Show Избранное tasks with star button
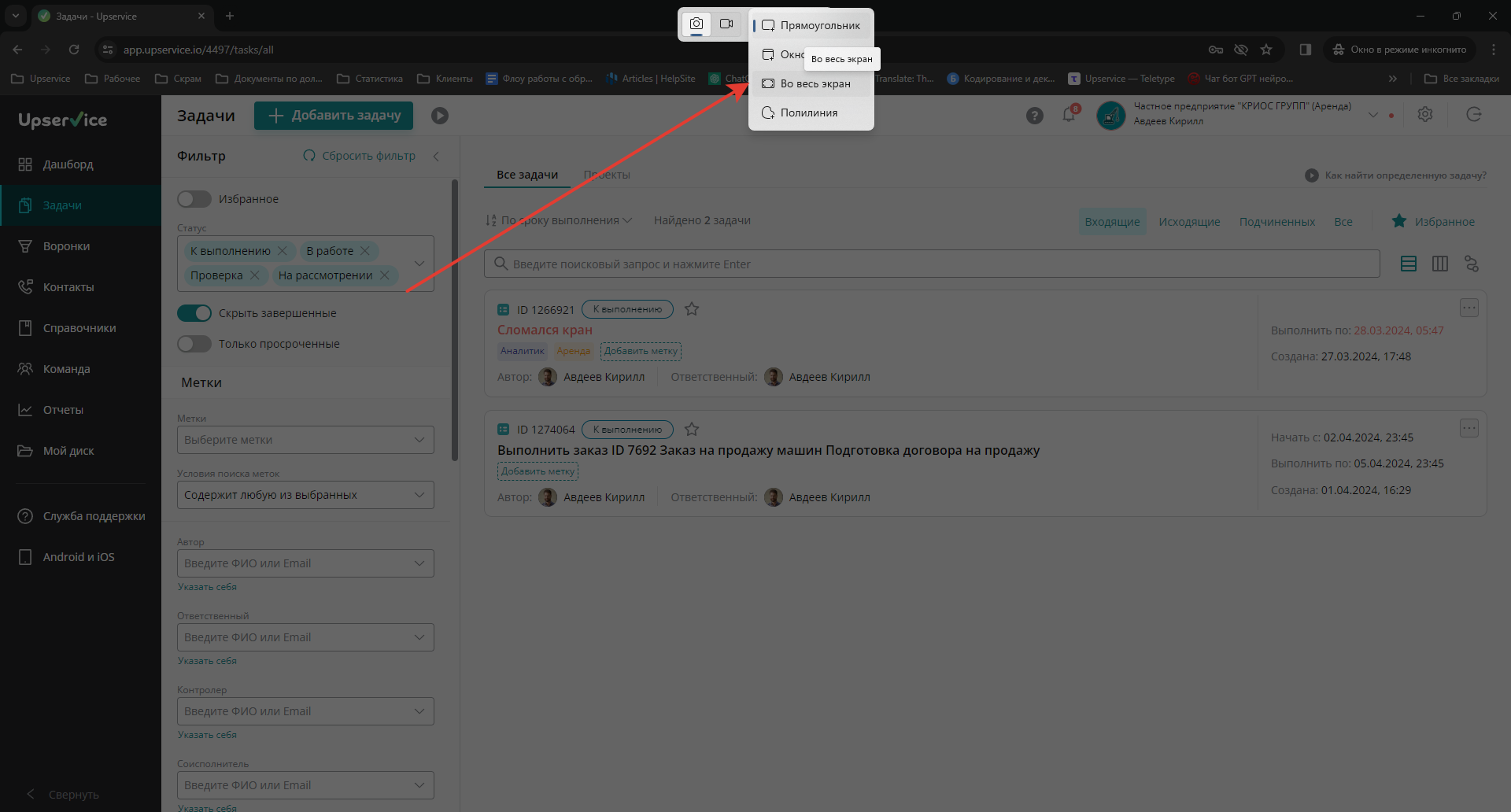Image resolution: width=1511 pixels, height=812 pixels. click(x=1433, y=222)
